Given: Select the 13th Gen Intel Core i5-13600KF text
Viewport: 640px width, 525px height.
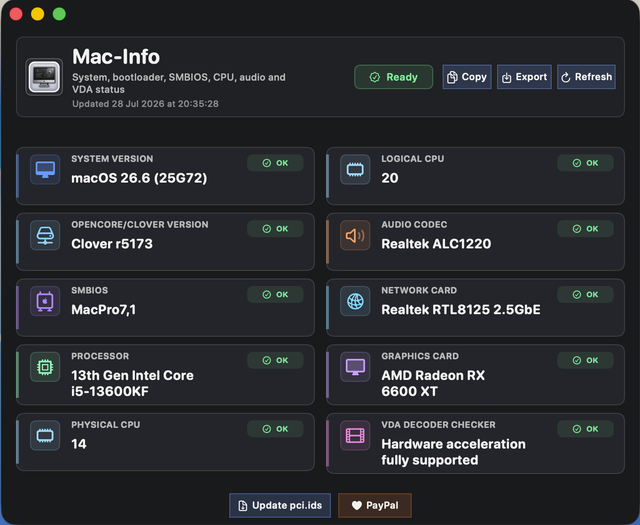Looking at the screenshot, I should pyautogui.click(x=132, y=383).
